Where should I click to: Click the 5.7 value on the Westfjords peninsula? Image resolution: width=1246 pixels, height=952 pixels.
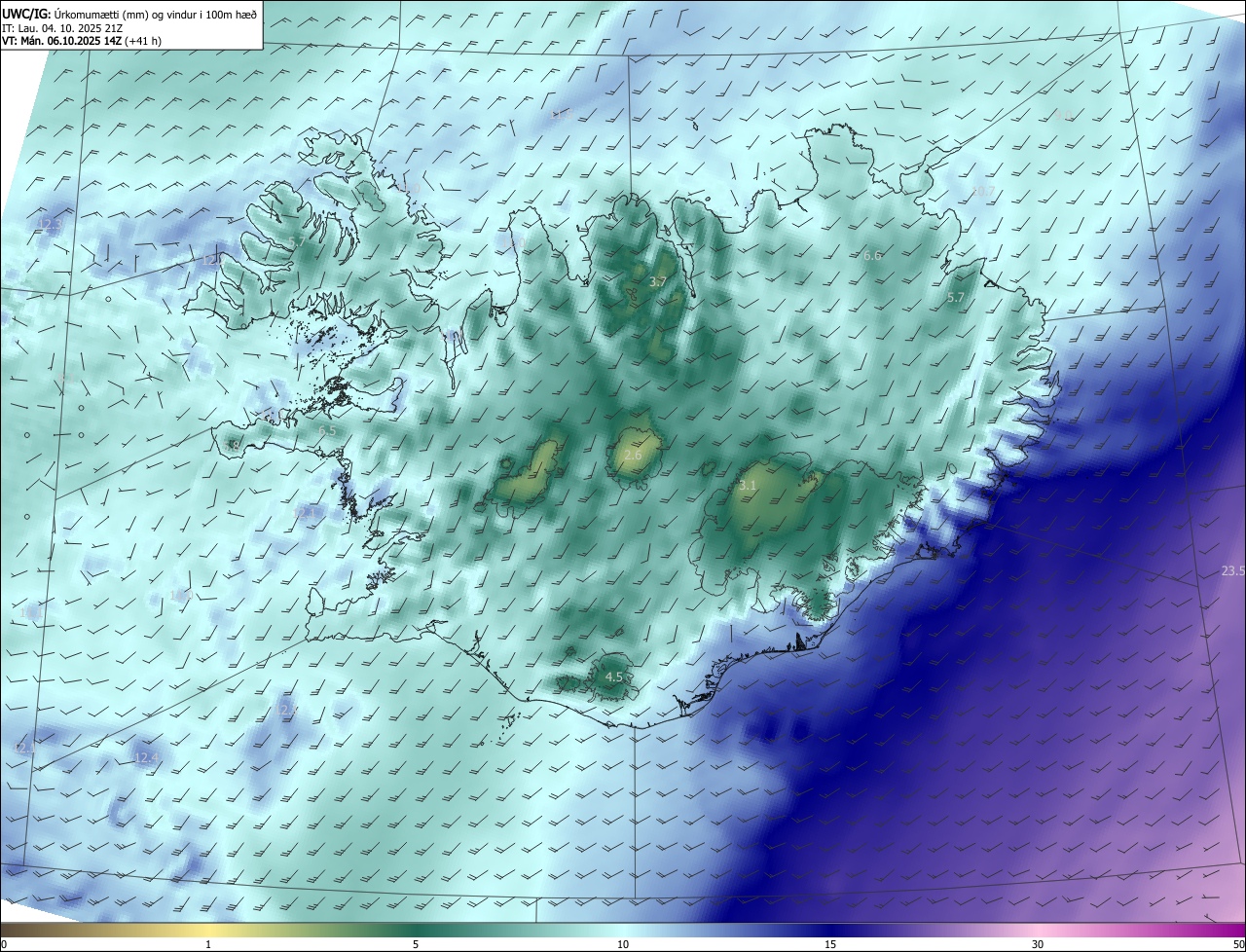point(297,241)
